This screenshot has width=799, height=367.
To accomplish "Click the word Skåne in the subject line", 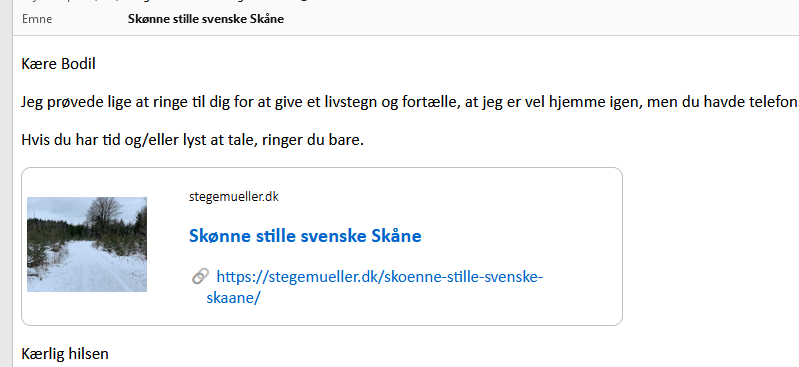I will [x=267, y=19].
